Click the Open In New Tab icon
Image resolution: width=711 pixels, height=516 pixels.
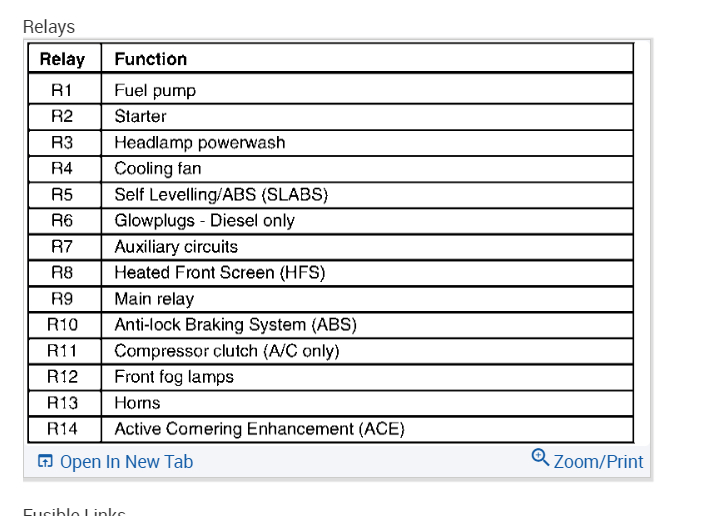coord(45,462)
